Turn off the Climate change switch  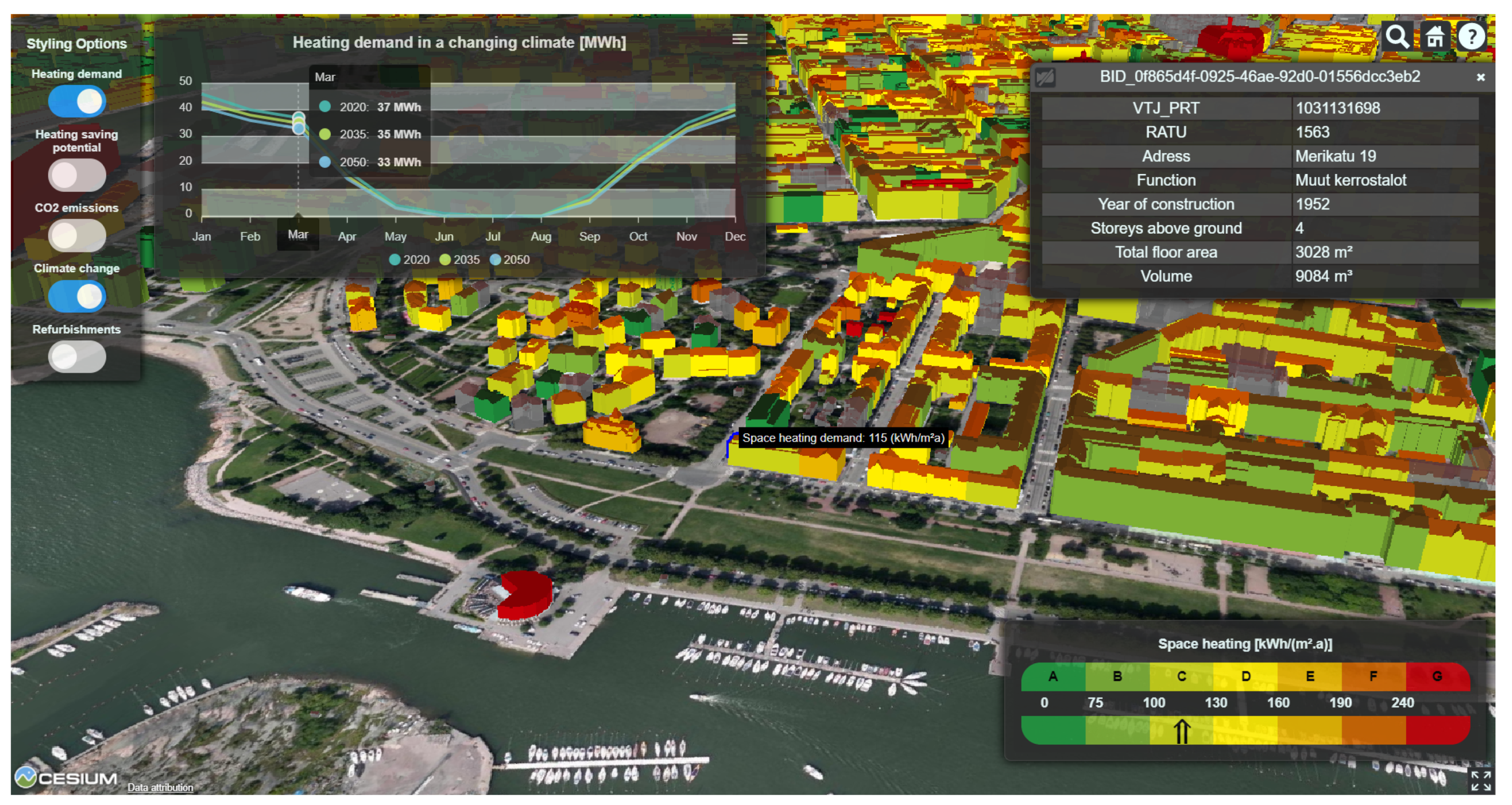click(x=77, y=296)
